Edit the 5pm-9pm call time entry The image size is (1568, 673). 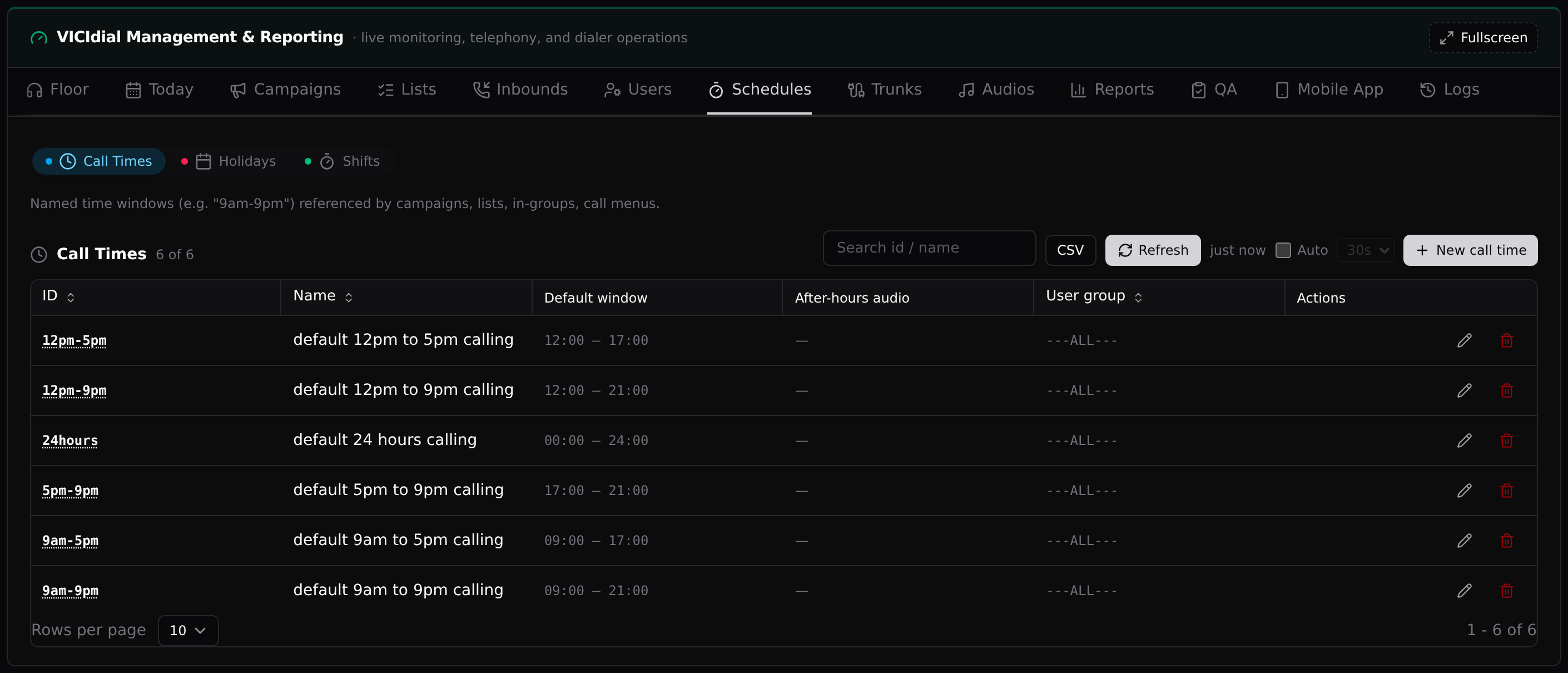(x=1464, y=490)
